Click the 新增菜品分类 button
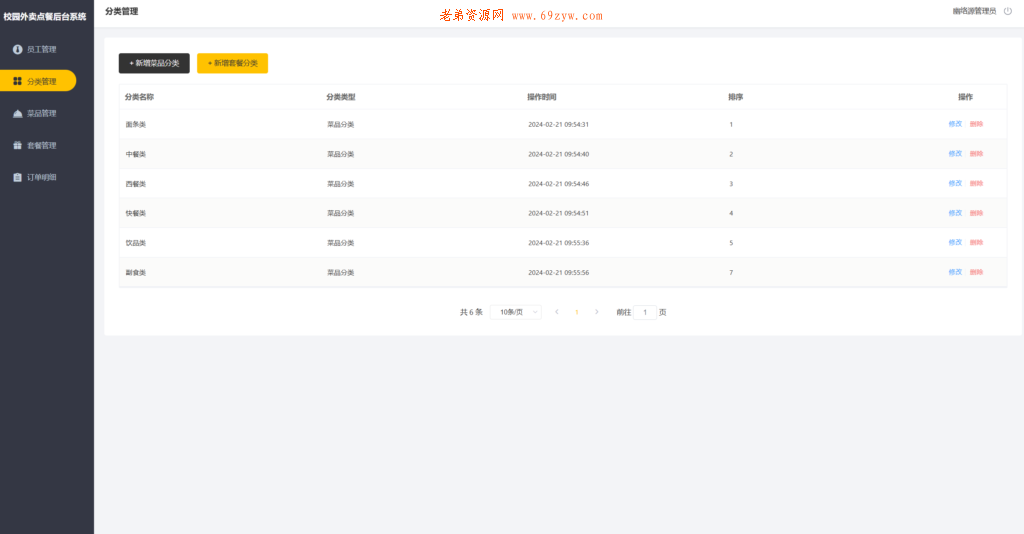The image size is (1024, 534). (154, 63)
